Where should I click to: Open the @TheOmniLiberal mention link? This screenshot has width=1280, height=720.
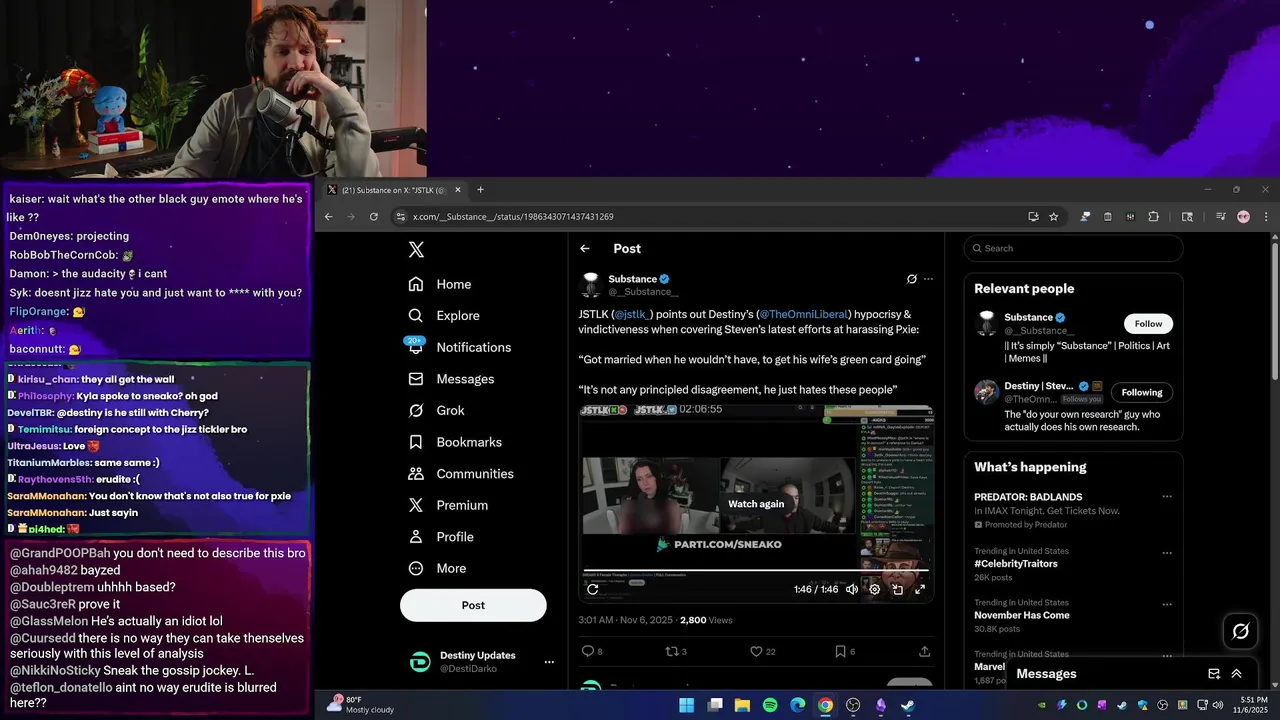[x=804, y=314]
